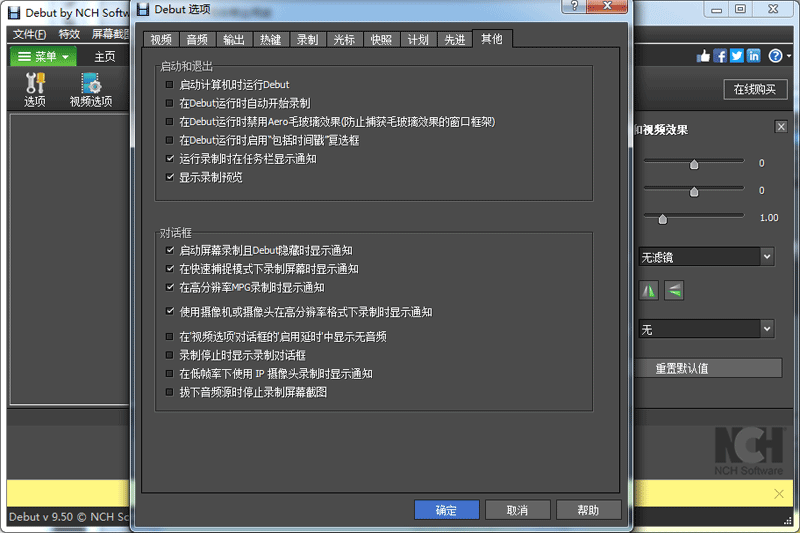Open the 文件(F) menu
The height and width of the screenshot is (533, 800).
(x=30, y=34)
